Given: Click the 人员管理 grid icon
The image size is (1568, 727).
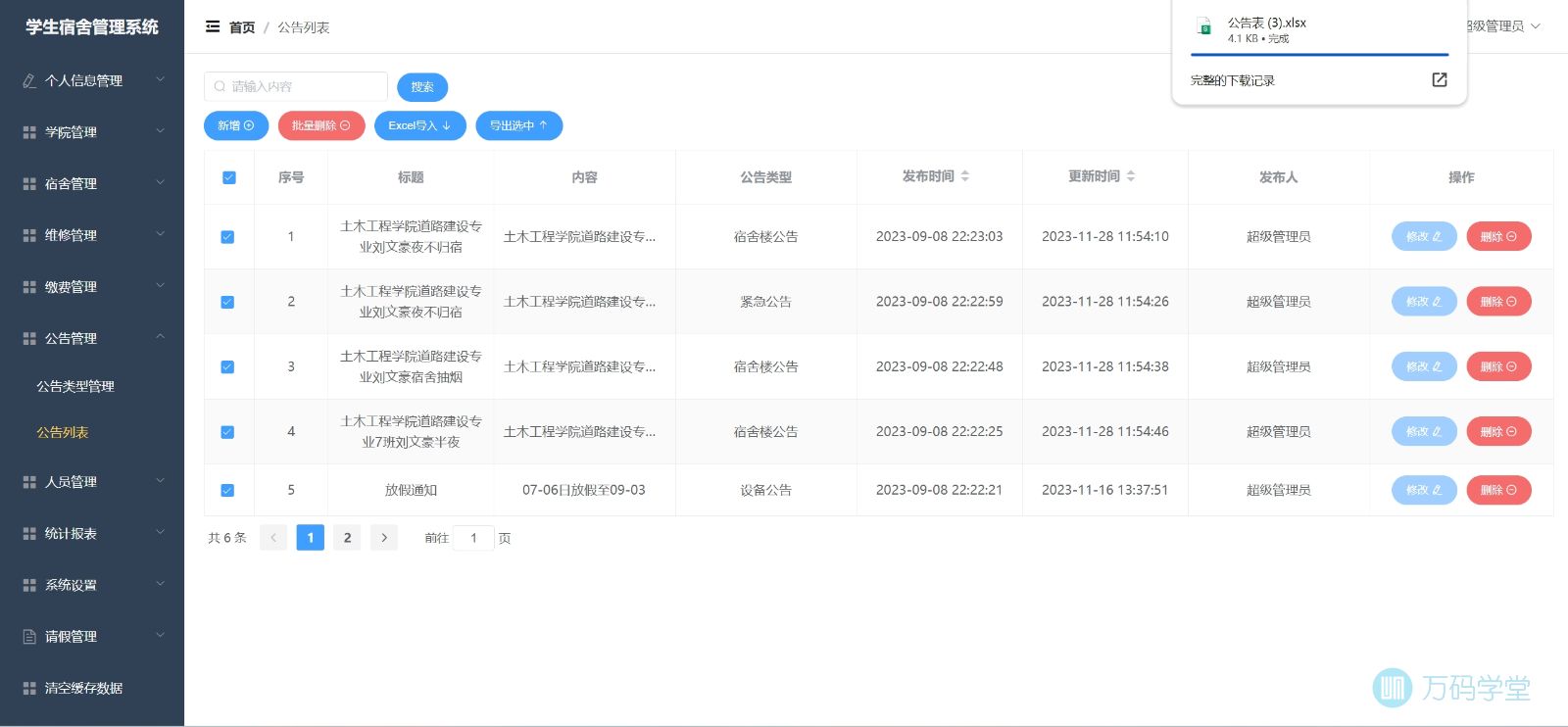Looking at the screenshot, I should tap(29, 482).
